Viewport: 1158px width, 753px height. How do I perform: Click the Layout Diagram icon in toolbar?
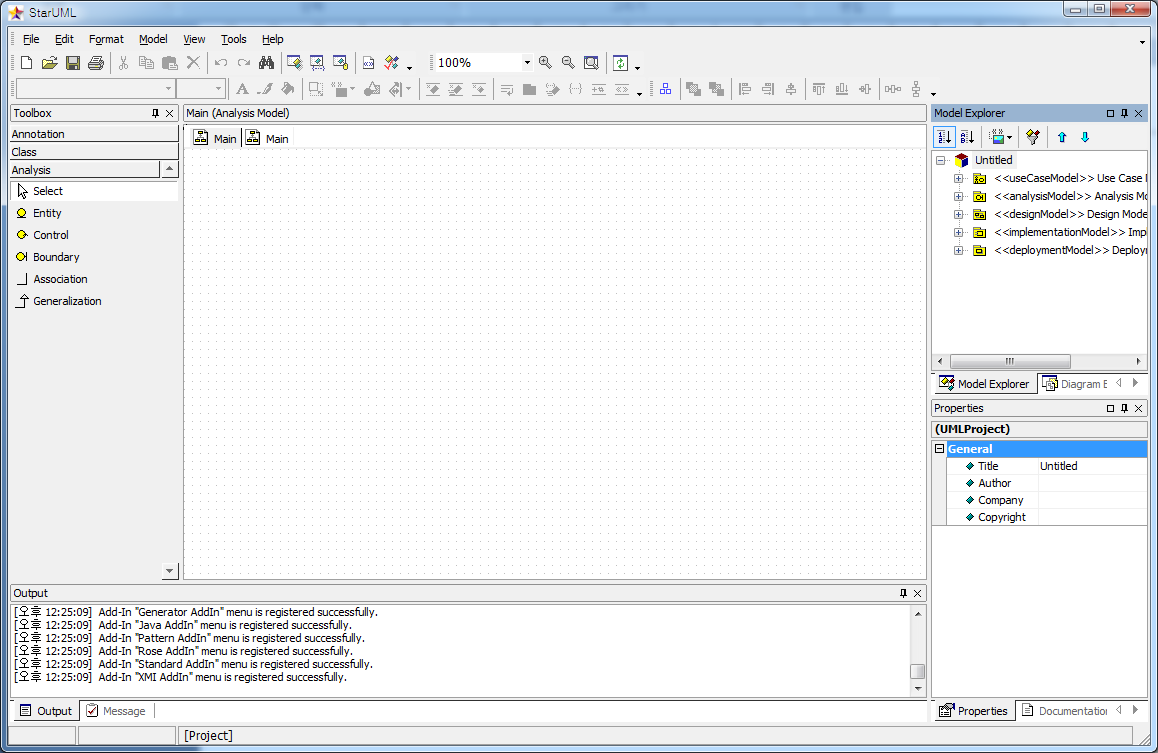665,89
